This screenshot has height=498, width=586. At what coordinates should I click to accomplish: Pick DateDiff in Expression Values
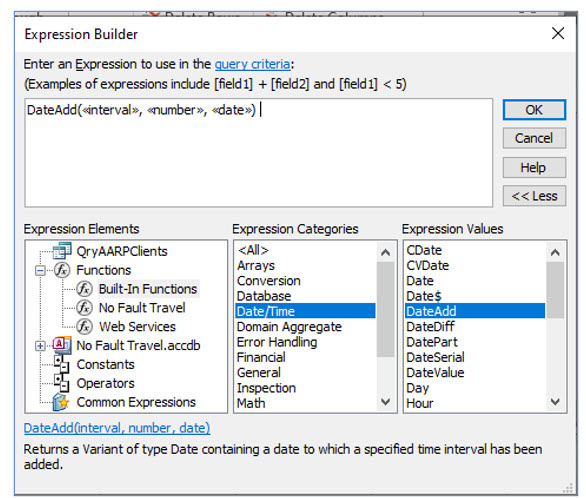coord(475,327)
